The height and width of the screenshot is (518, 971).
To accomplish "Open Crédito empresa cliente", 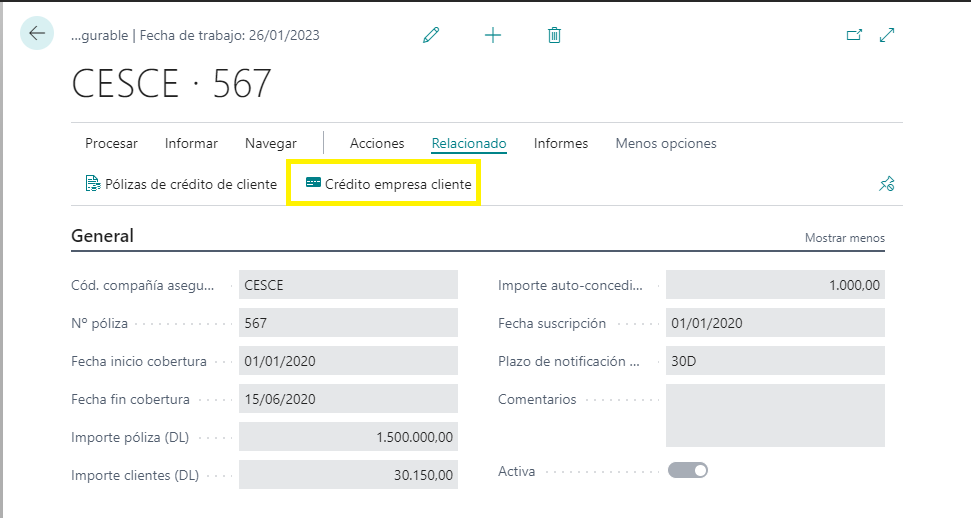I will point(389,184).
